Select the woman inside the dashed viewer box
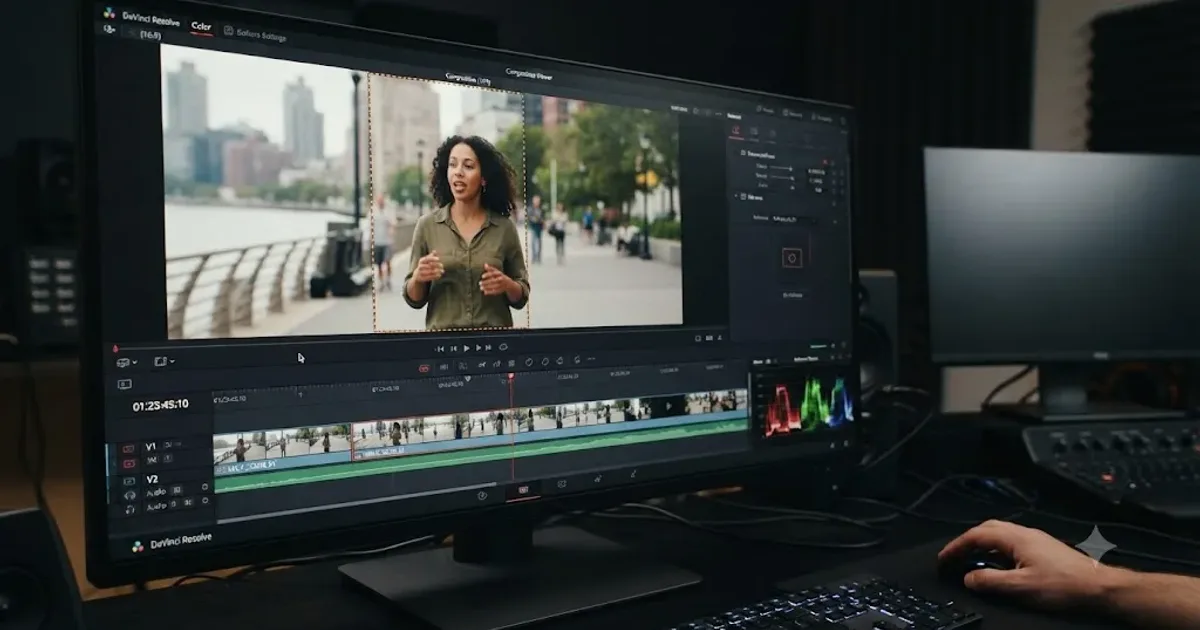Viewport: 1200px width, 630px height. pyautogui.click(x=467, y=232)
